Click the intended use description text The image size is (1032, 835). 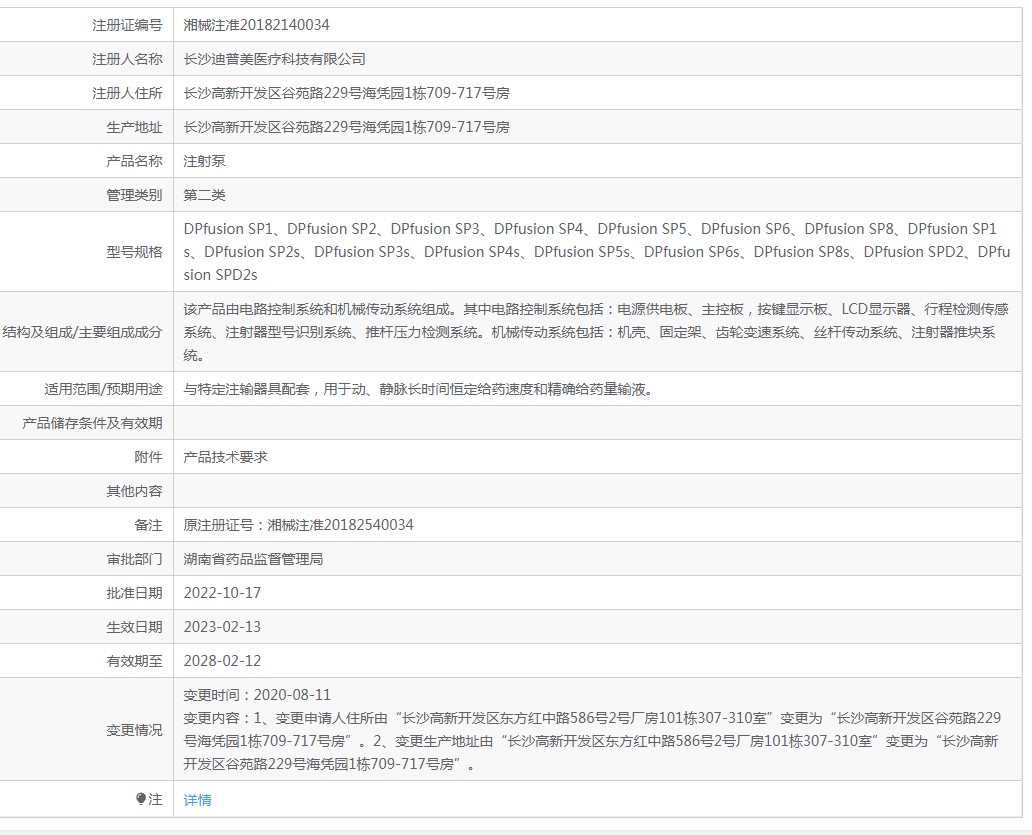coord(418,390)
